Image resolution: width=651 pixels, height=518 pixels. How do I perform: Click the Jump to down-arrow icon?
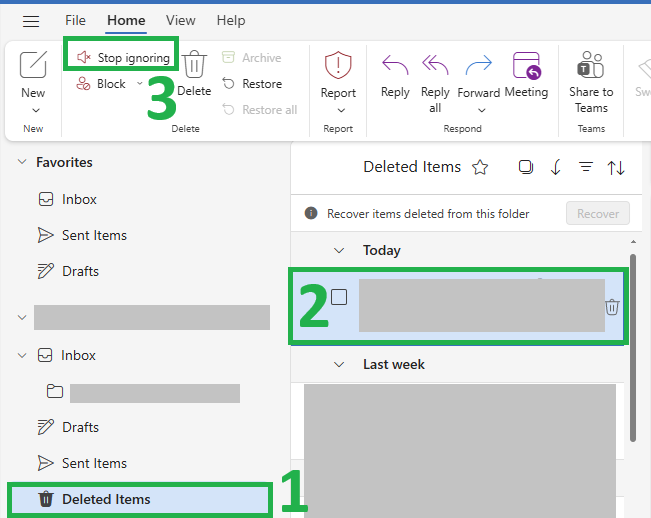click(556, 167)
